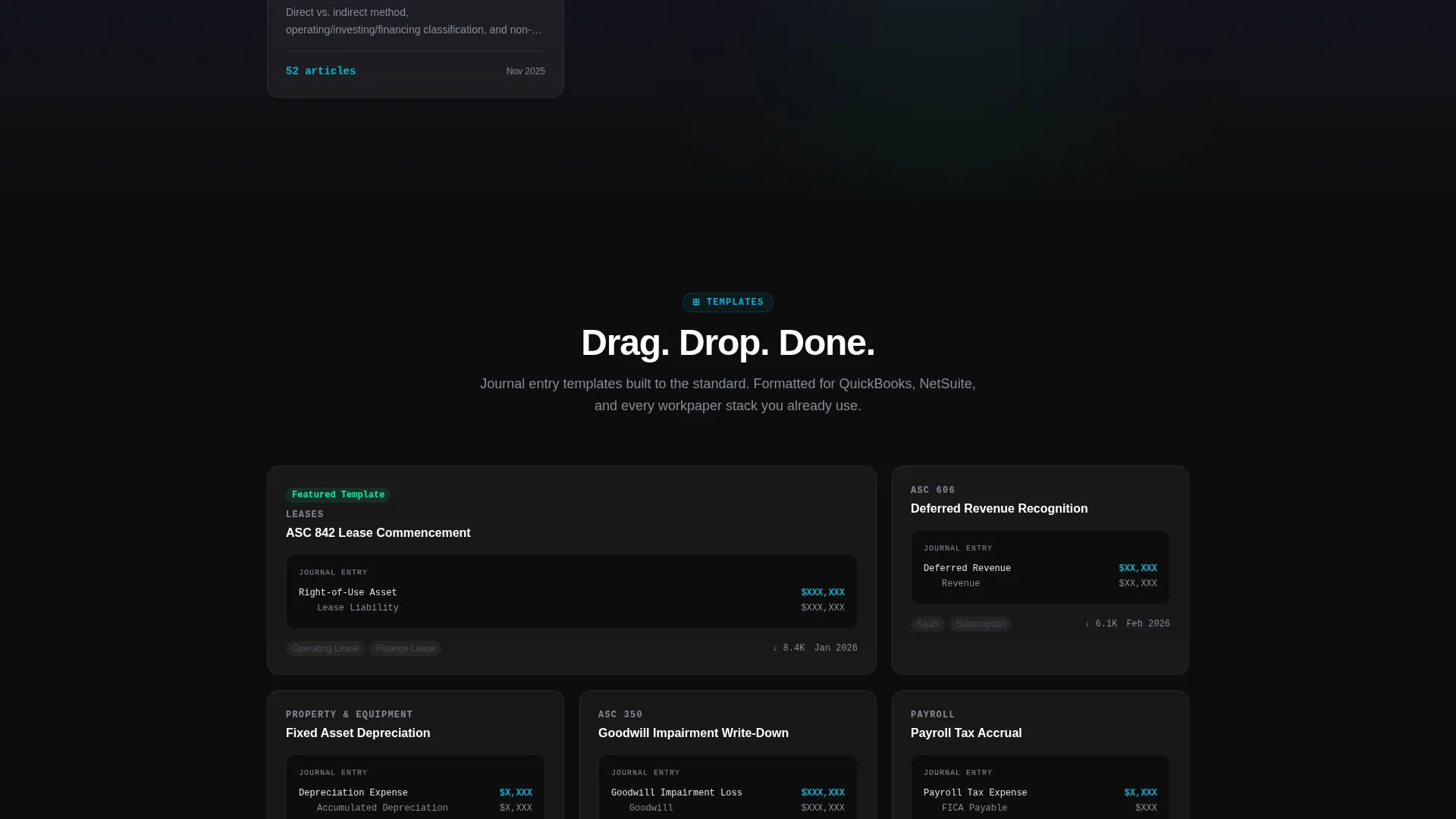Image resolution: width=1456 pixels, height=819 pixels.
Task: Open Deferred Revenue Recognition template title
Action: click(x=999, y=509)
